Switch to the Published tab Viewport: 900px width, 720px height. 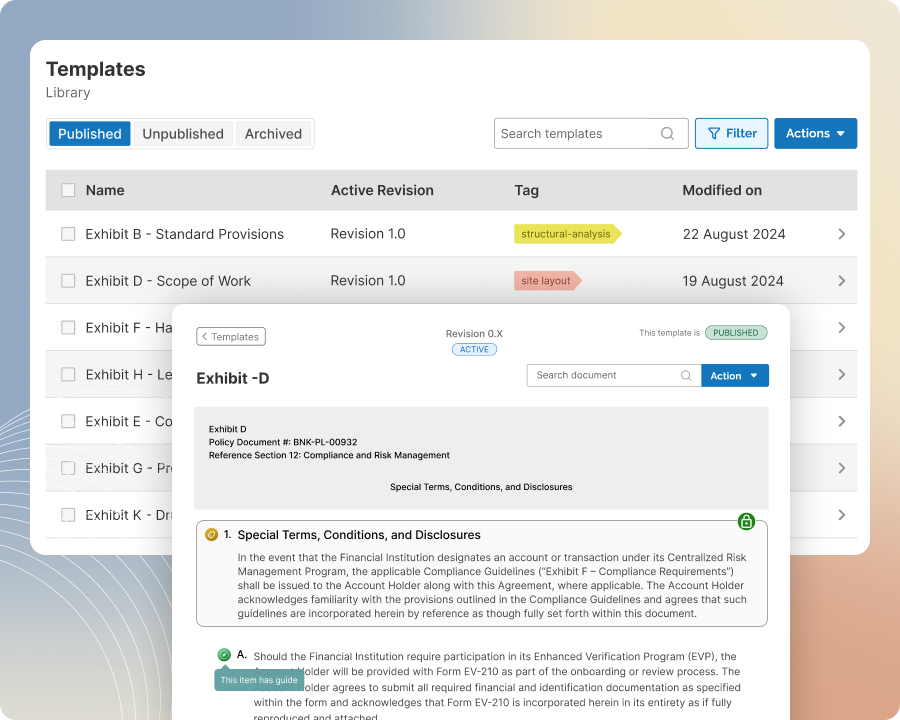point(90,134)
